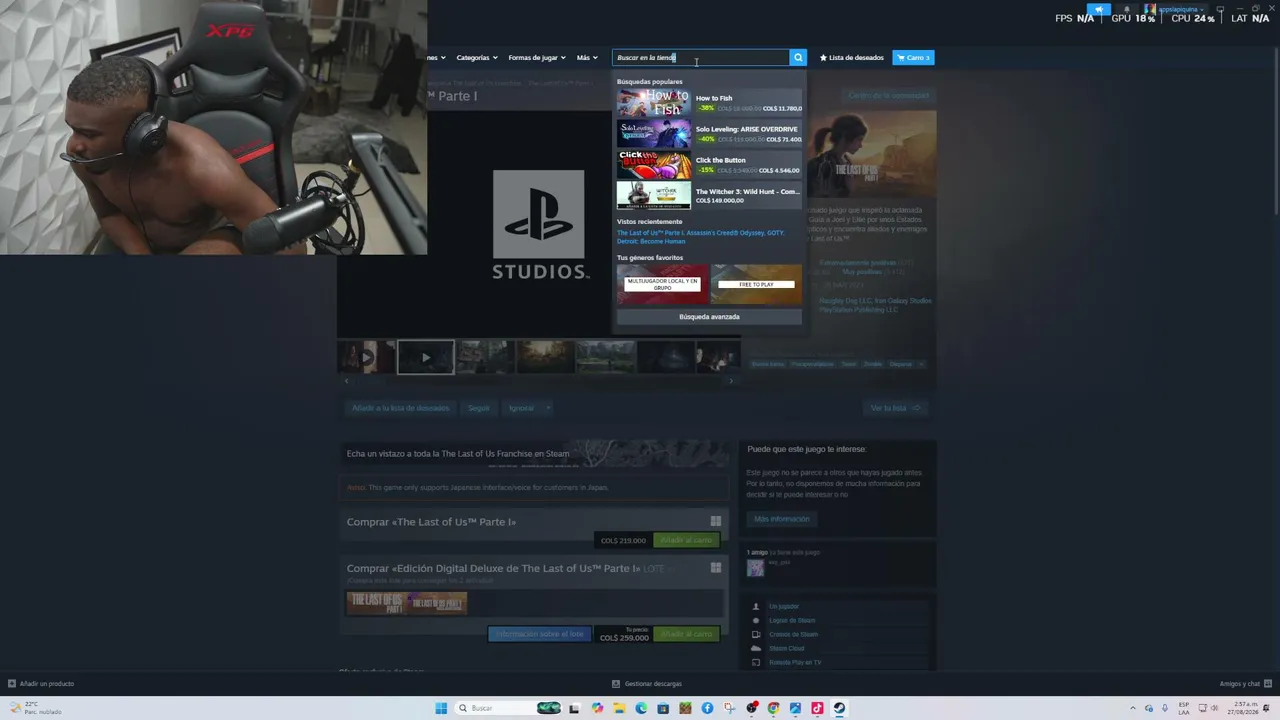Open Amigos y chat panel
The image size is (1280, 720).
click(x=1244, y=684)
